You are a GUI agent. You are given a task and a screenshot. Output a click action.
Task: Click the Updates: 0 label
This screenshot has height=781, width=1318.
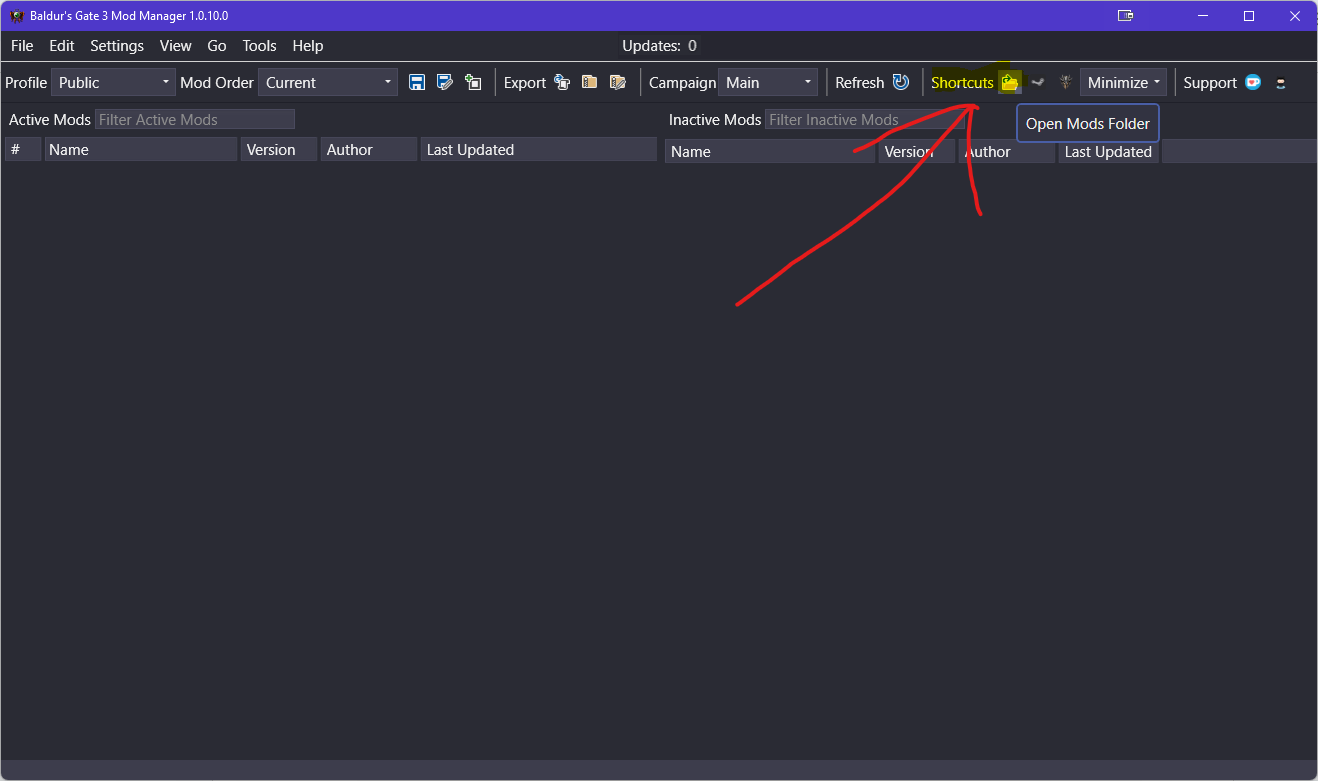660,46
